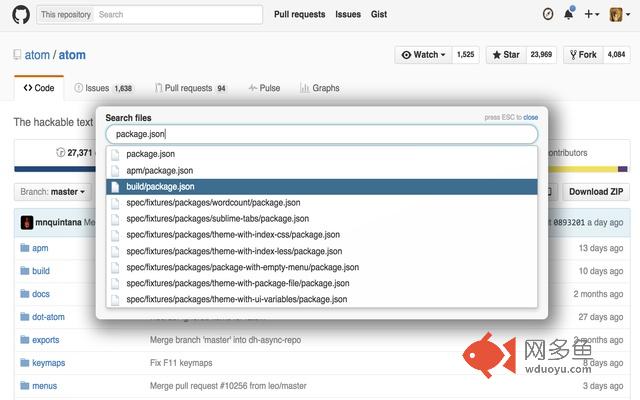Click file icon beside build/package.json
This screenshot has width=640, height=400.
116,187
